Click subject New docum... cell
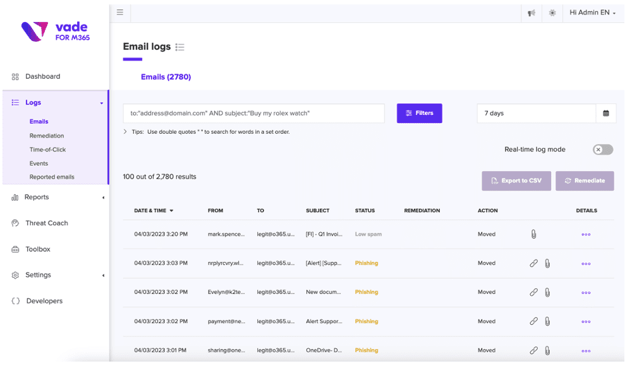 323,292
